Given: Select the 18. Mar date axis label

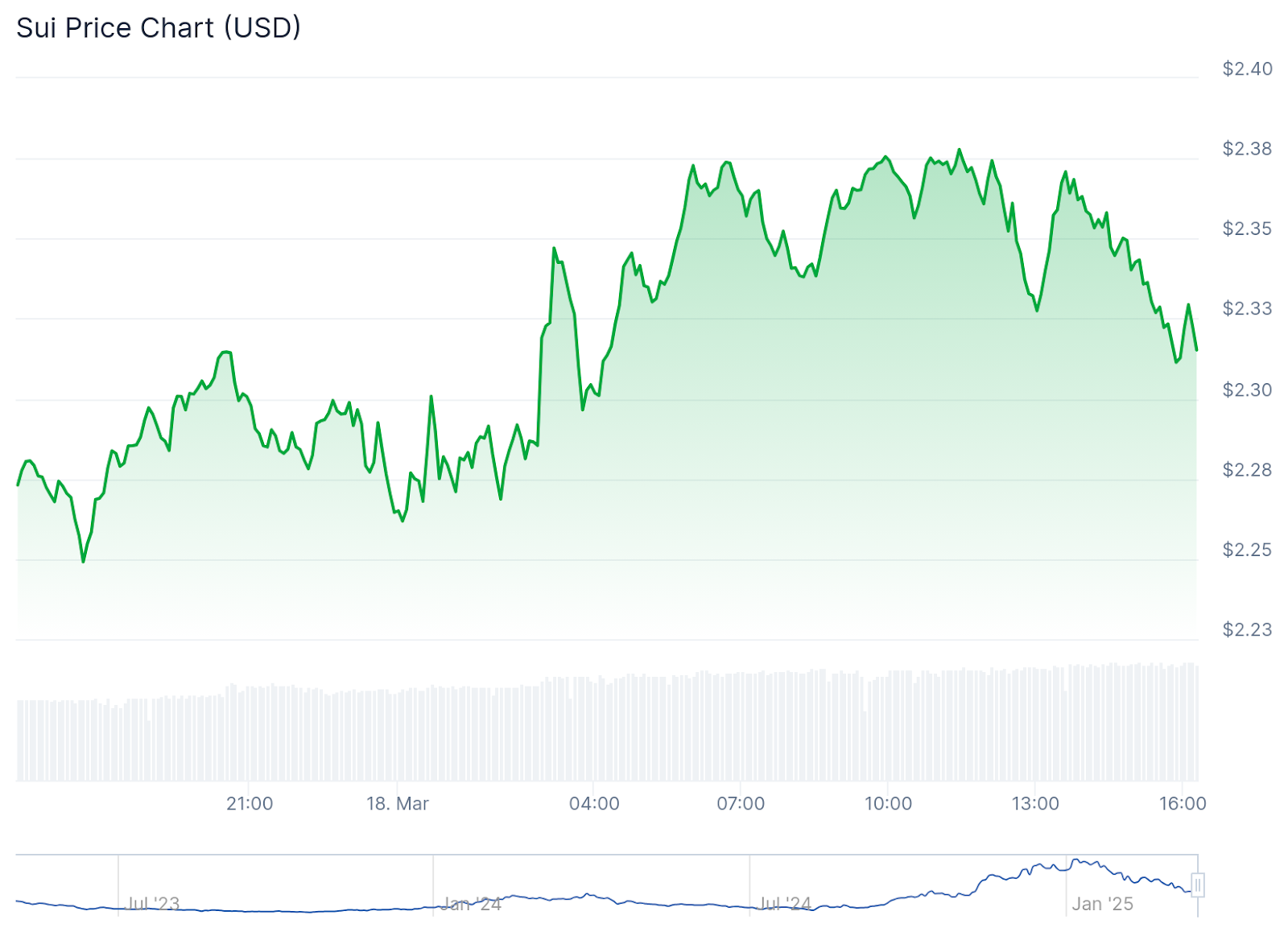Looking at the screenshot, I should coord(398,804).
